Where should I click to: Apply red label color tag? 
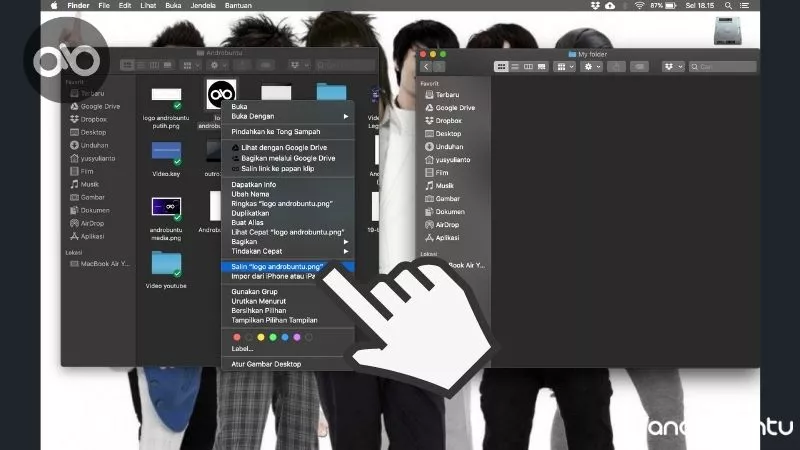click(237, 337)
